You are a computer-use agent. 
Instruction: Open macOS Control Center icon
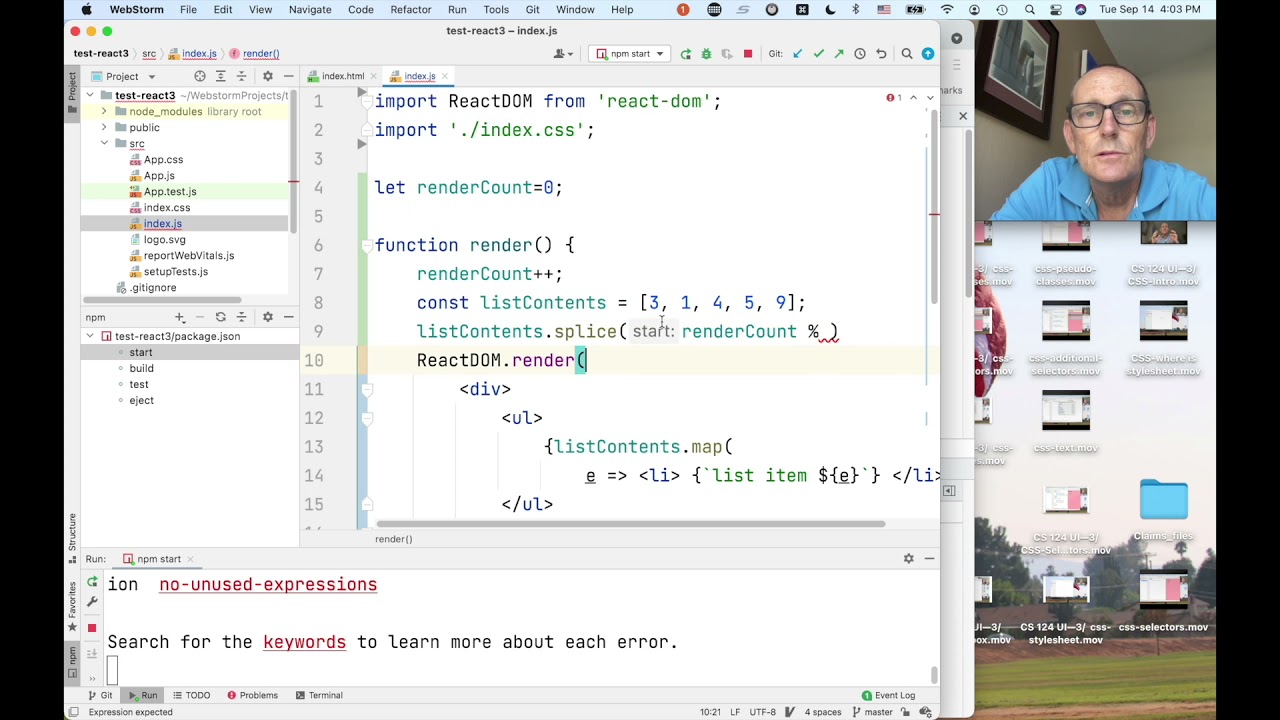[x=1055, y=10]
